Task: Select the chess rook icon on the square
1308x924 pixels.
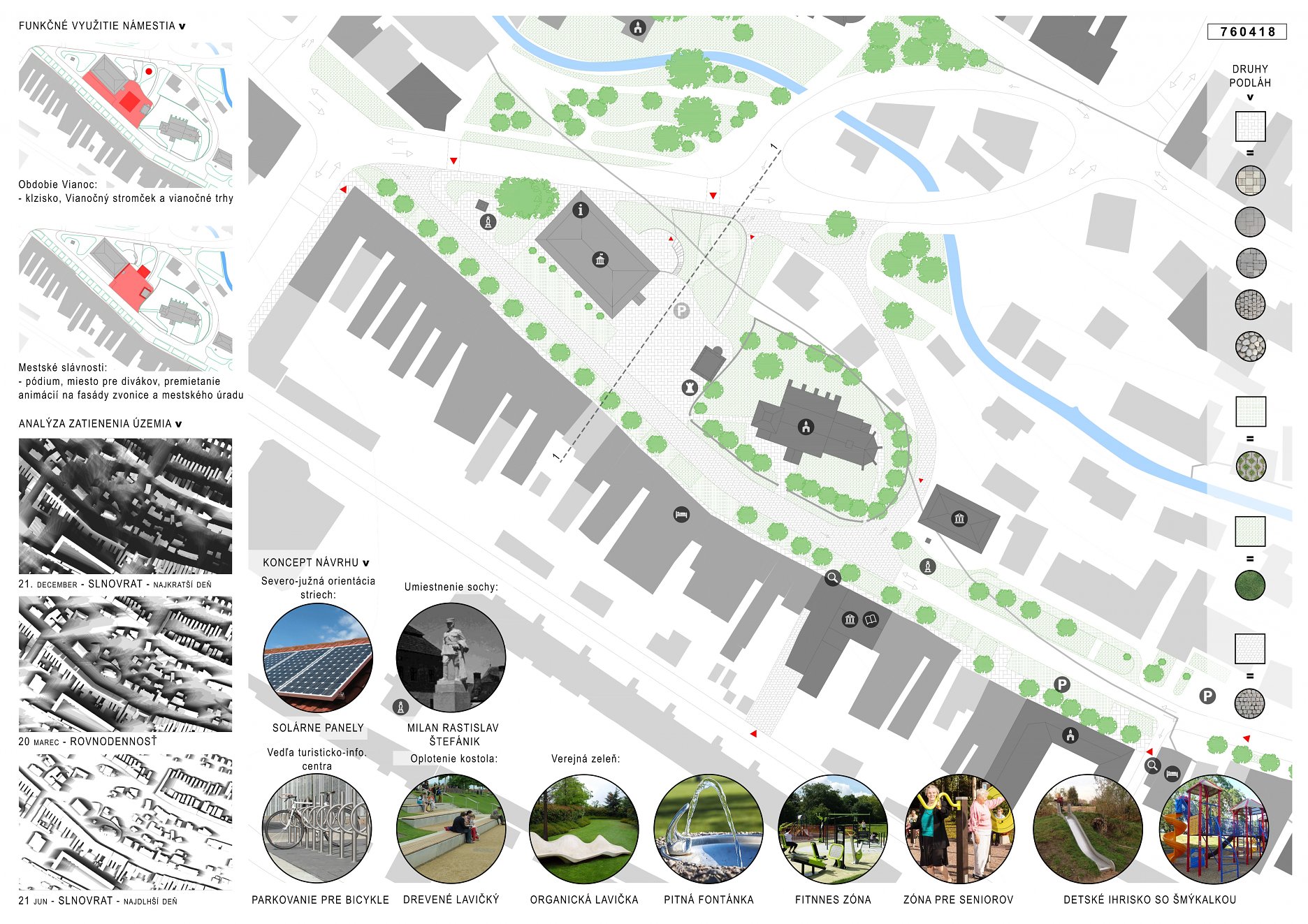Action: (690, 388)
